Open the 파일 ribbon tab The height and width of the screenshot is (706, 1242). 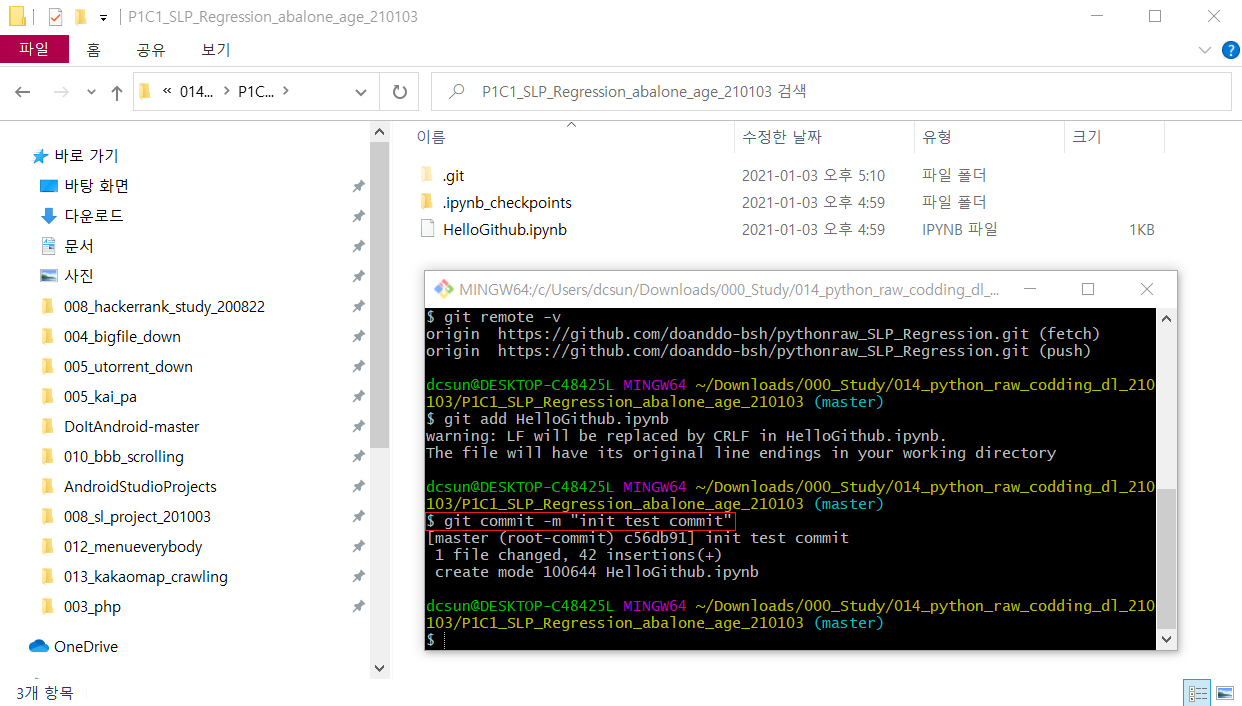coord(34,49)
